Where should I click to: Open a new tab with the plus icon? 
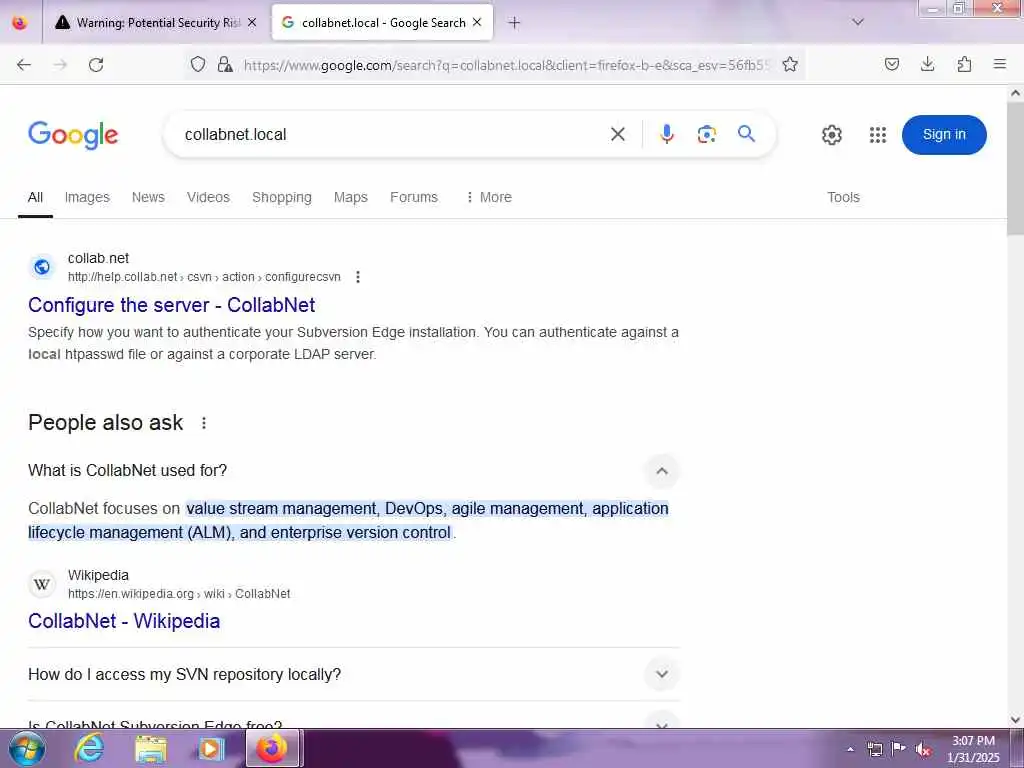[515, 23]
